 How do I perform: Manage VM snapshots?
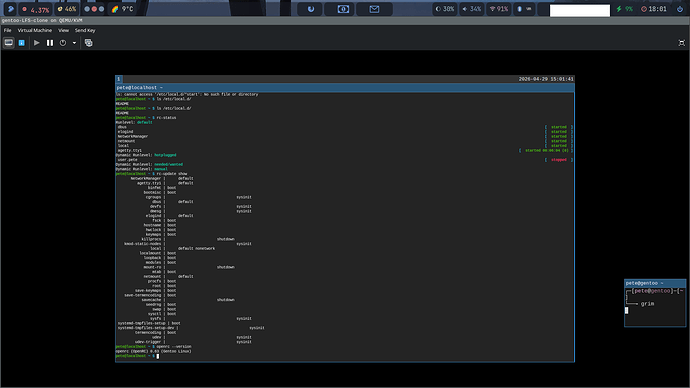point(88,43)
